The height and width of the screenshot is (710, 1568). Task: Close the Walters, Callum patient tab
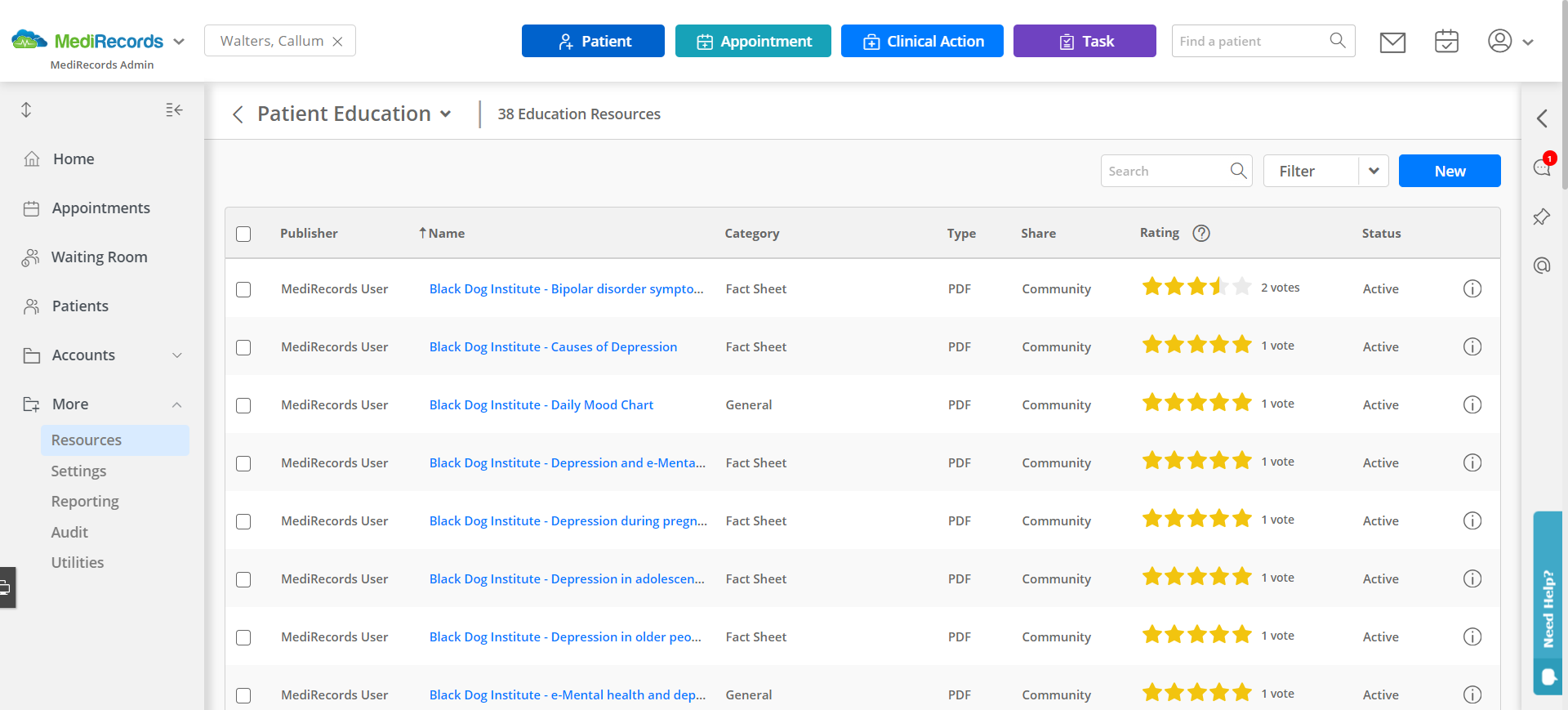coord(337,42)
